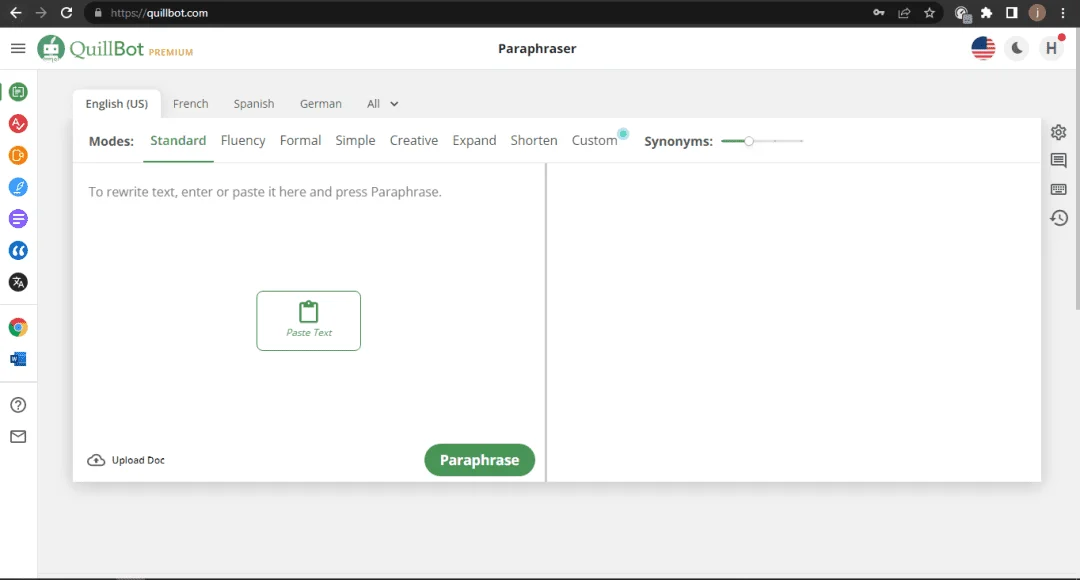Click the browser back arrow
Screen dimensions: 1080x580
click(x=15, y=12)
